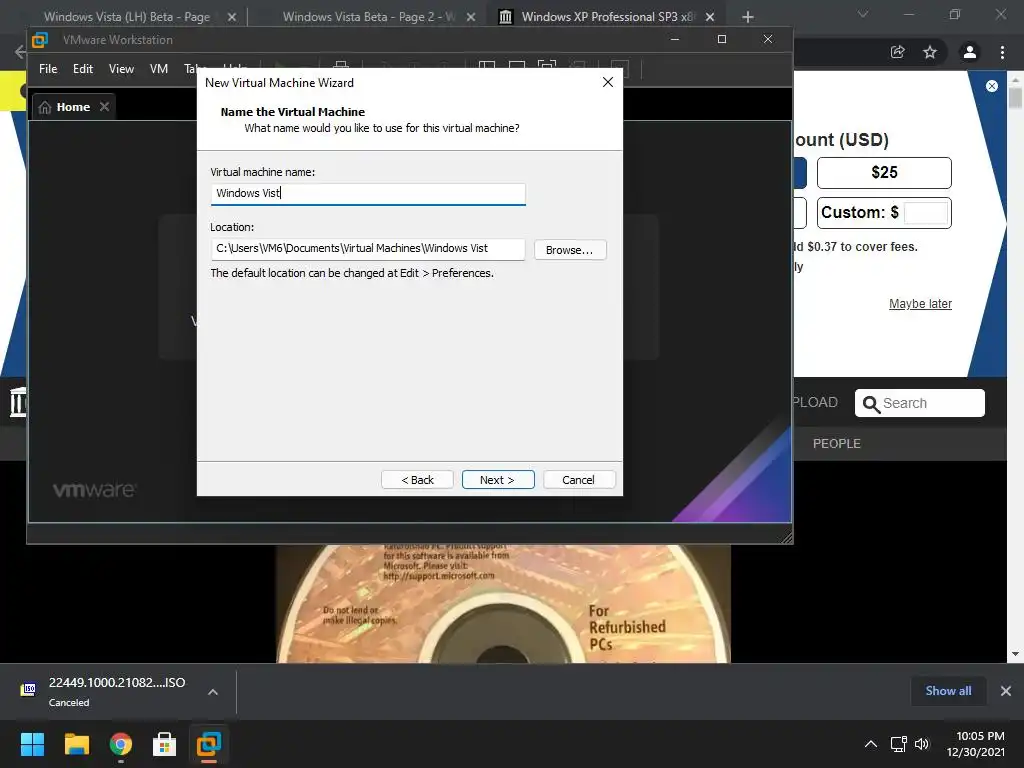Viewport: 1024px width, 768px height.
Task: Cancel the New Virtual Machine Wizard
Action: tap(579, 480)
